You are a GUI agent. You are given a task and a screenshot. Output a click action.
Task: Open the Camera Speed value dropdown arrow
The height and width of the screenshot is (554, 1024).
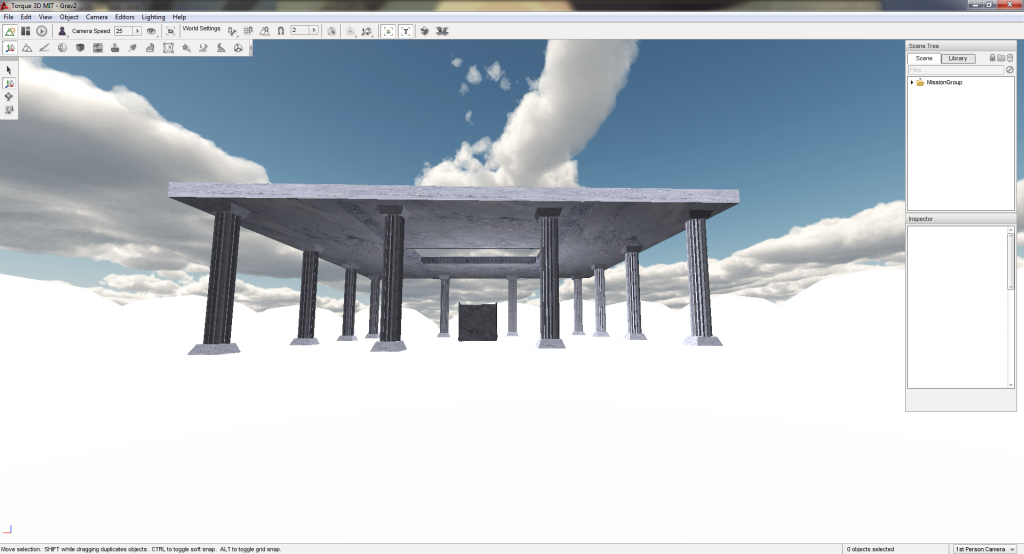pos(138,31)
